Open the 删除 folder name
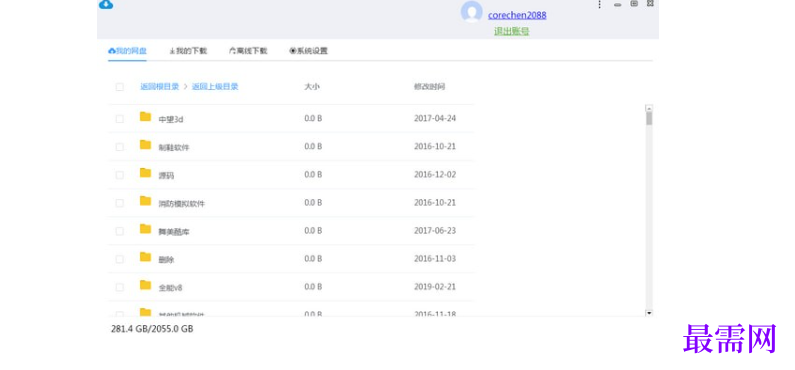795x370 pixels. pyautogui.click(x=166, y=260)
